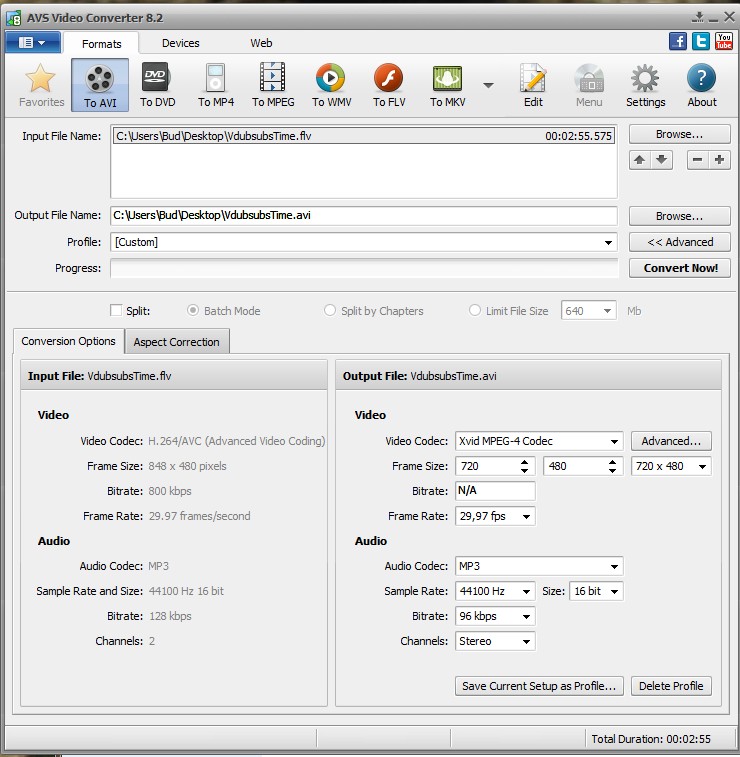Move input file up with arrow
This screenshot has width=740, height=757.
coord(640,160)
